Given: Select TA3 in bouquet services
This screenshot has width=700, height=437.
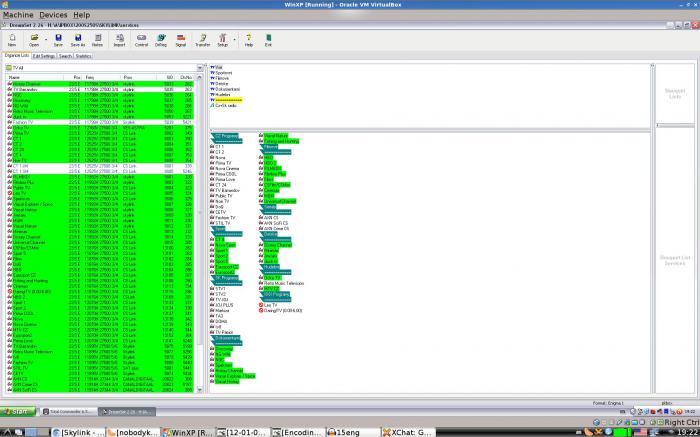Looking at the screenshot, I should [x=219, y=316].
